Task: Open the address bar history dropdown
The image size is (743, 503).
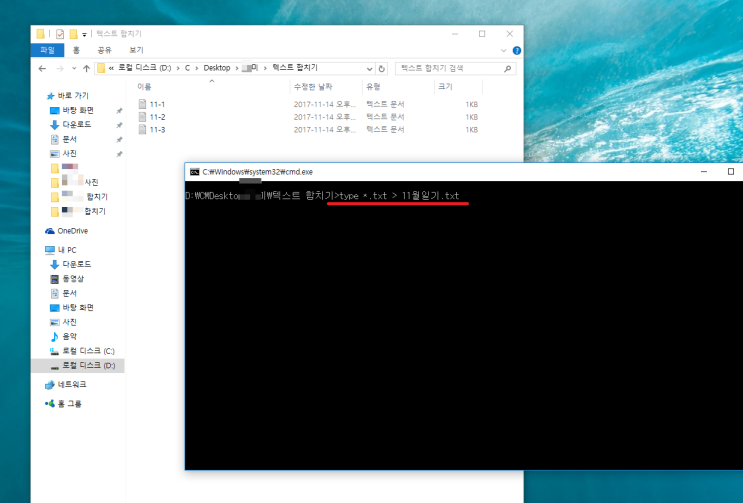Action: tap(369, 68)
